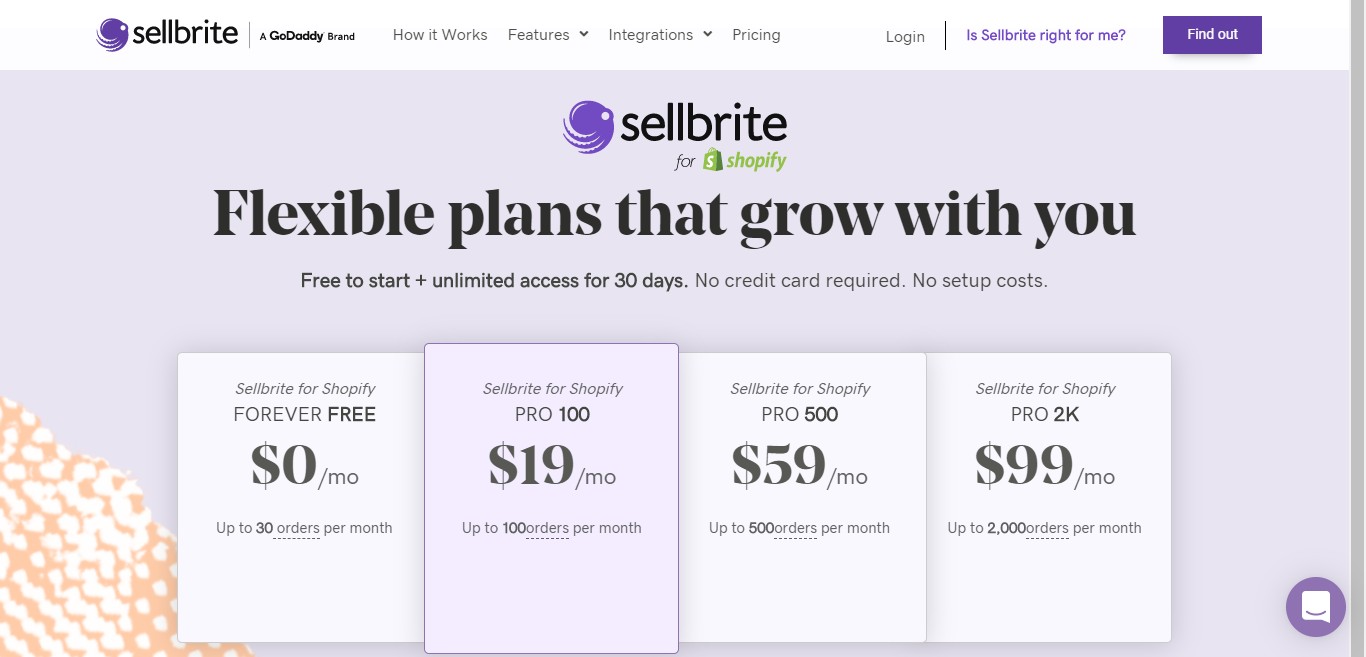This screenshot has height=657, width=1366.
Task: Click underlined 'orders' in Forever Free plan
Action: click(x=298, y=528)
